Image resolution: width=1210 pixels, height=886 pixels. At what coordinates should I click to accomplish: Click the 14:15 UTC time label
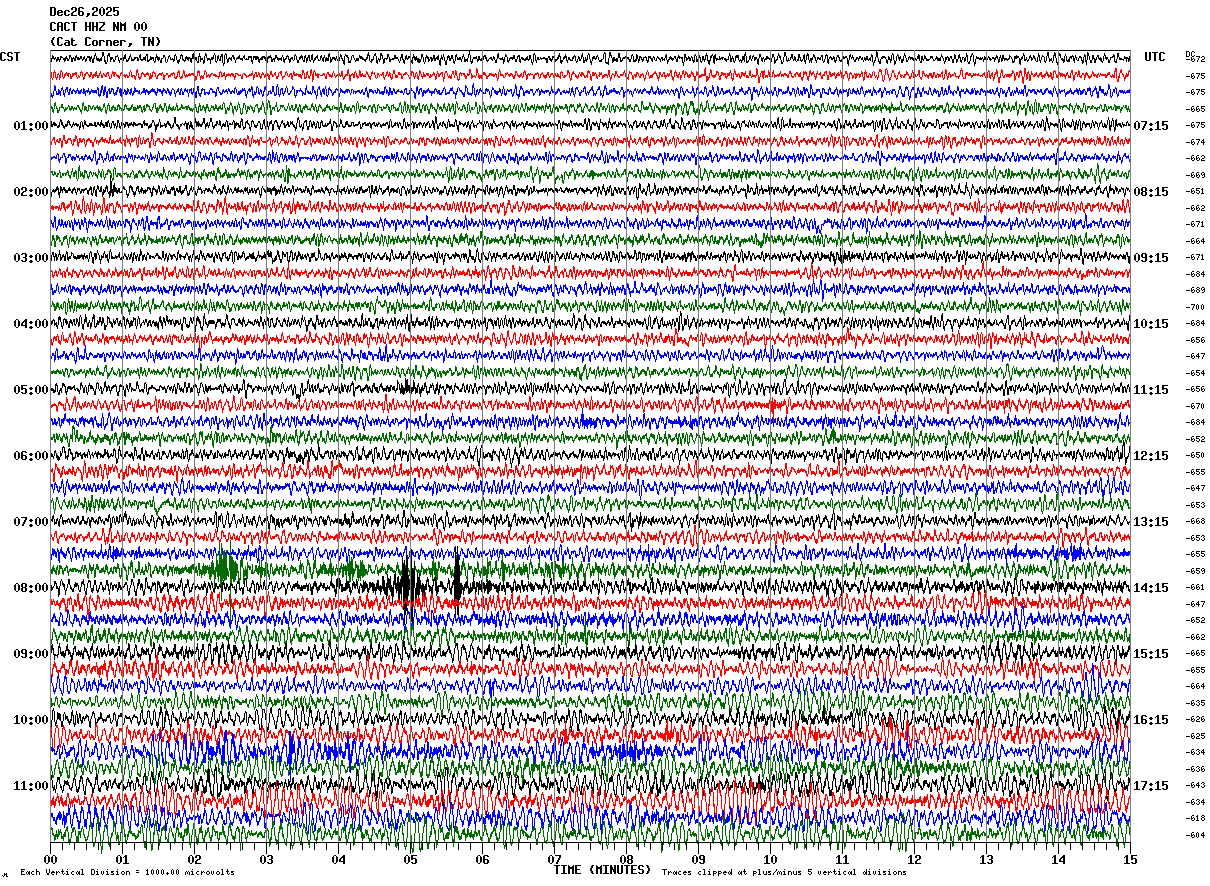tap(1151, 588)
